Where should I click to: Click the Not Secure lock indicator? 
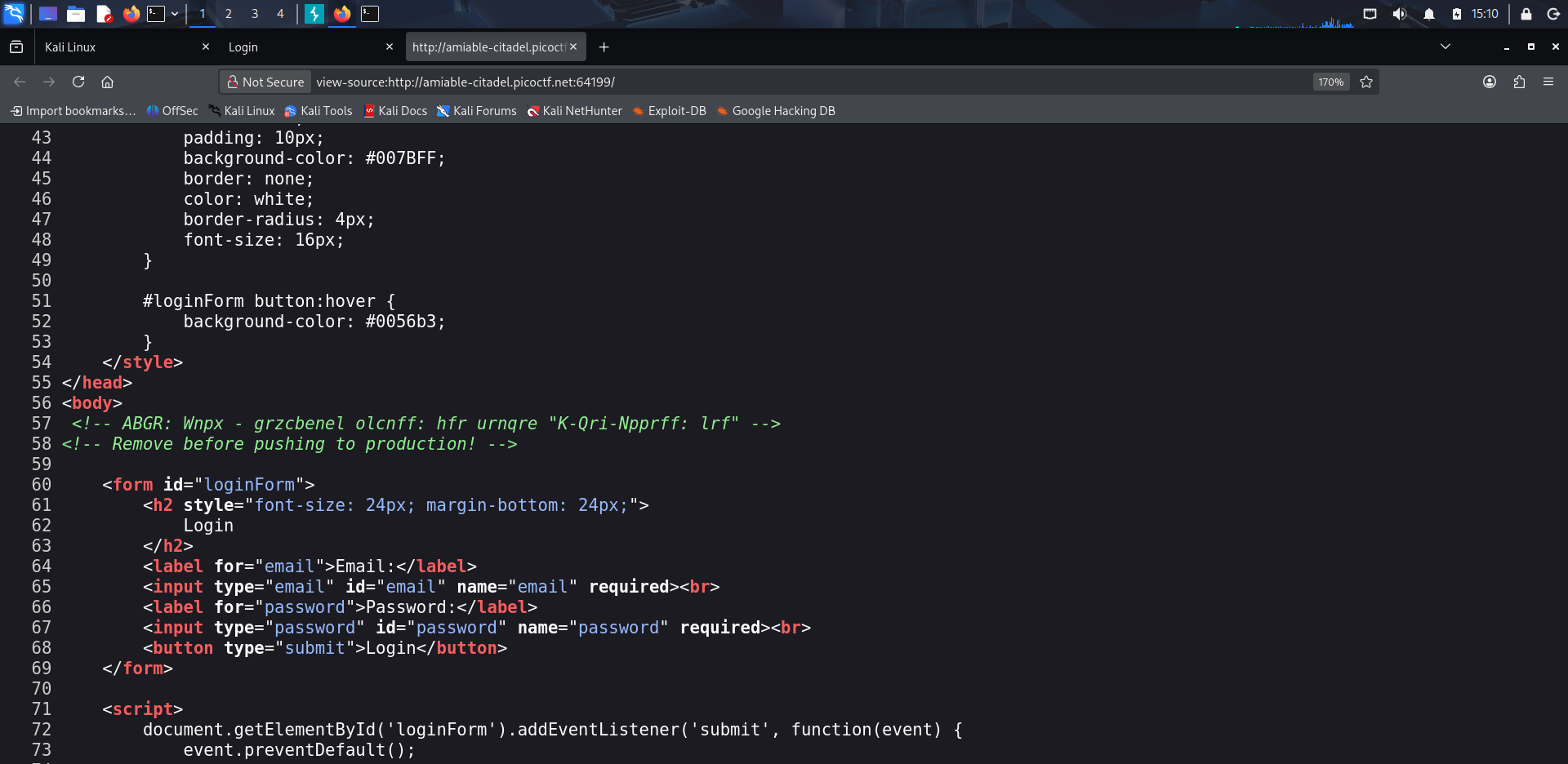click(x=265, y=82)
